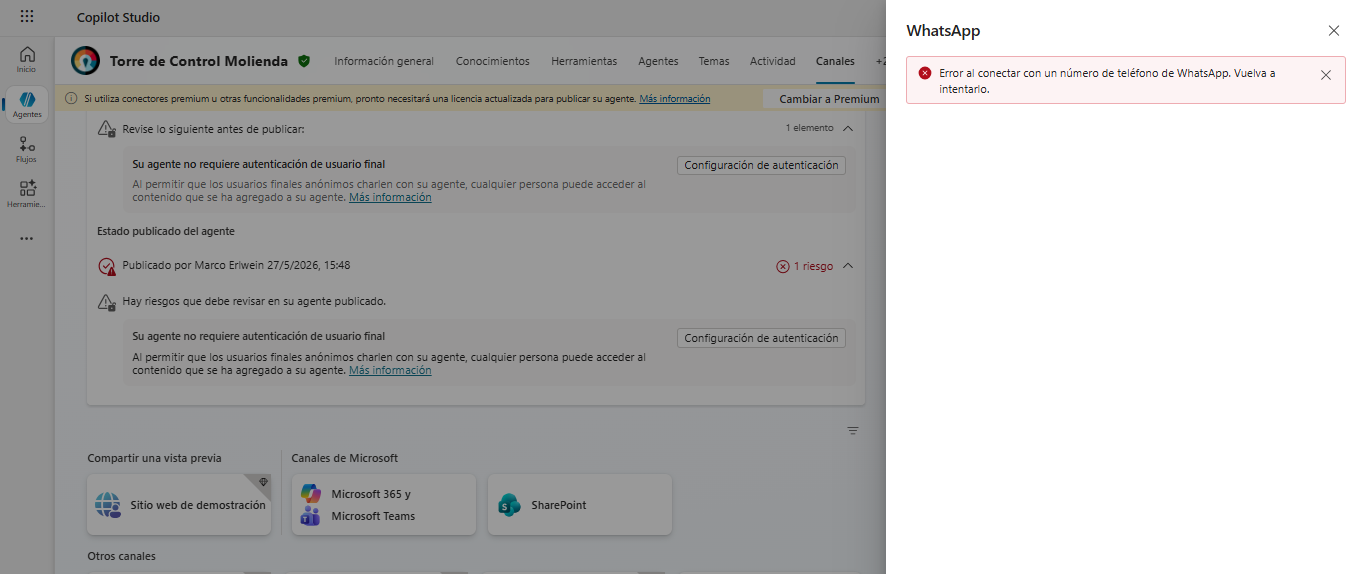
Task: Click Cambiar a Premium button
Action: pyautogui.click(x=823, y=99)
